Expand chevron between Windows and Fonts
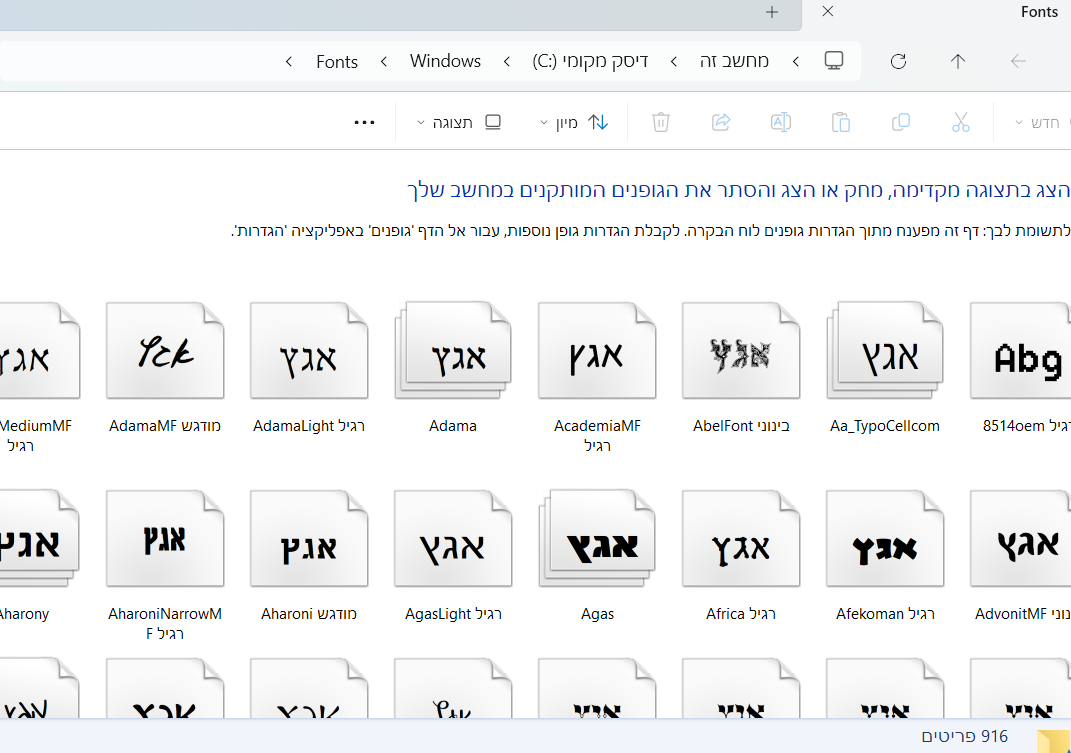This screenshot has width=1071, height=753. 384,61
